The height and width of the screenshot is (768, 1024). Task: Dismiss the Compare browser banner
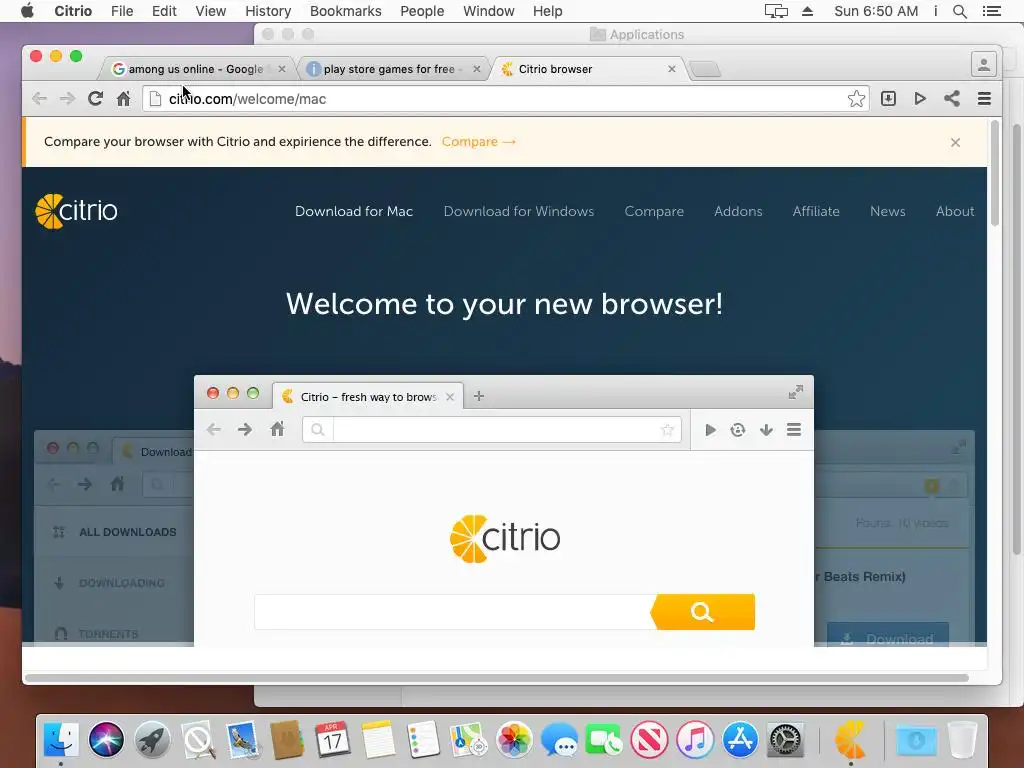tap(955, 142)
